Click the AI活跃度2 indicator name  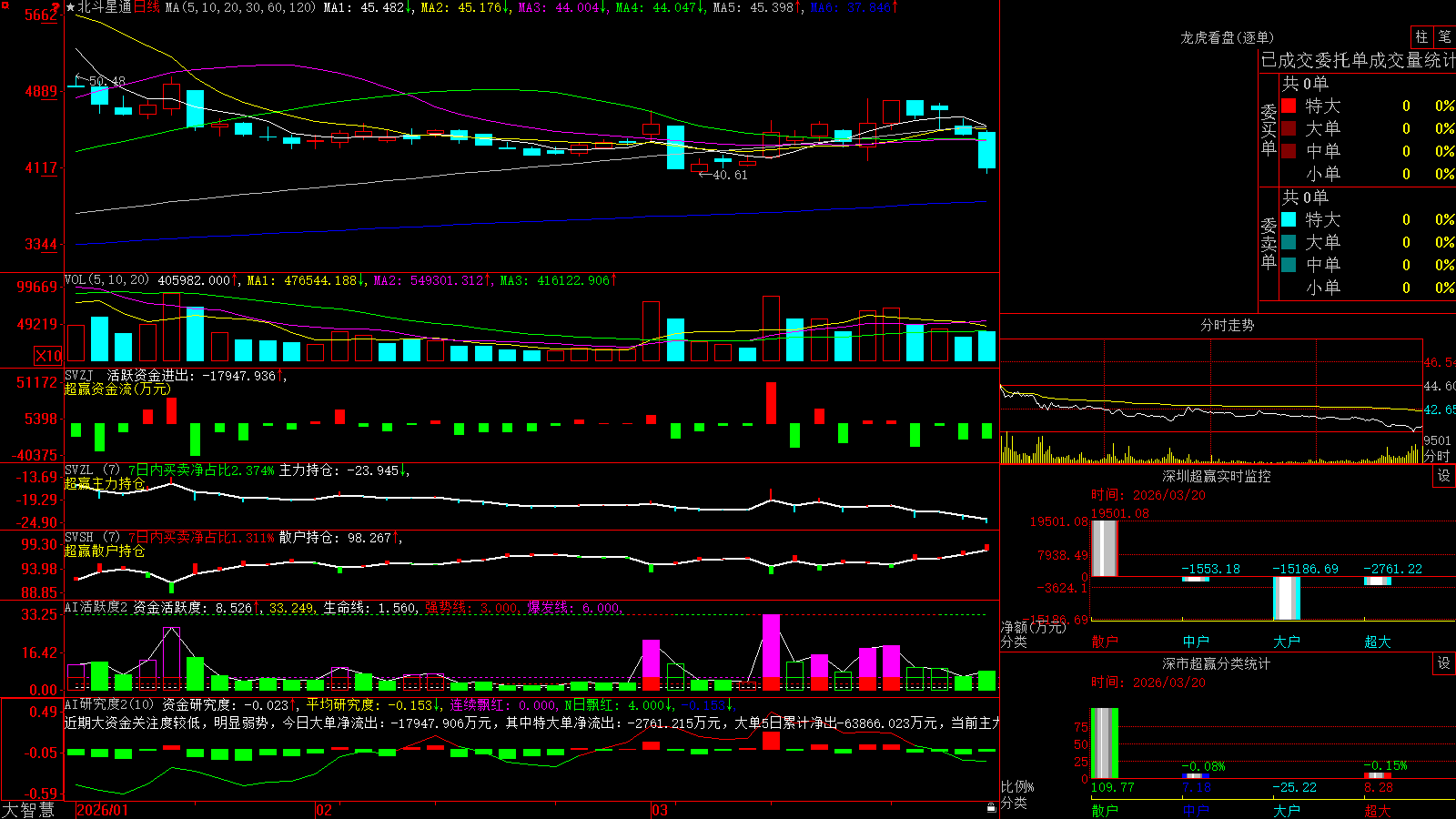pyautogui.click(x=96, y=608)
